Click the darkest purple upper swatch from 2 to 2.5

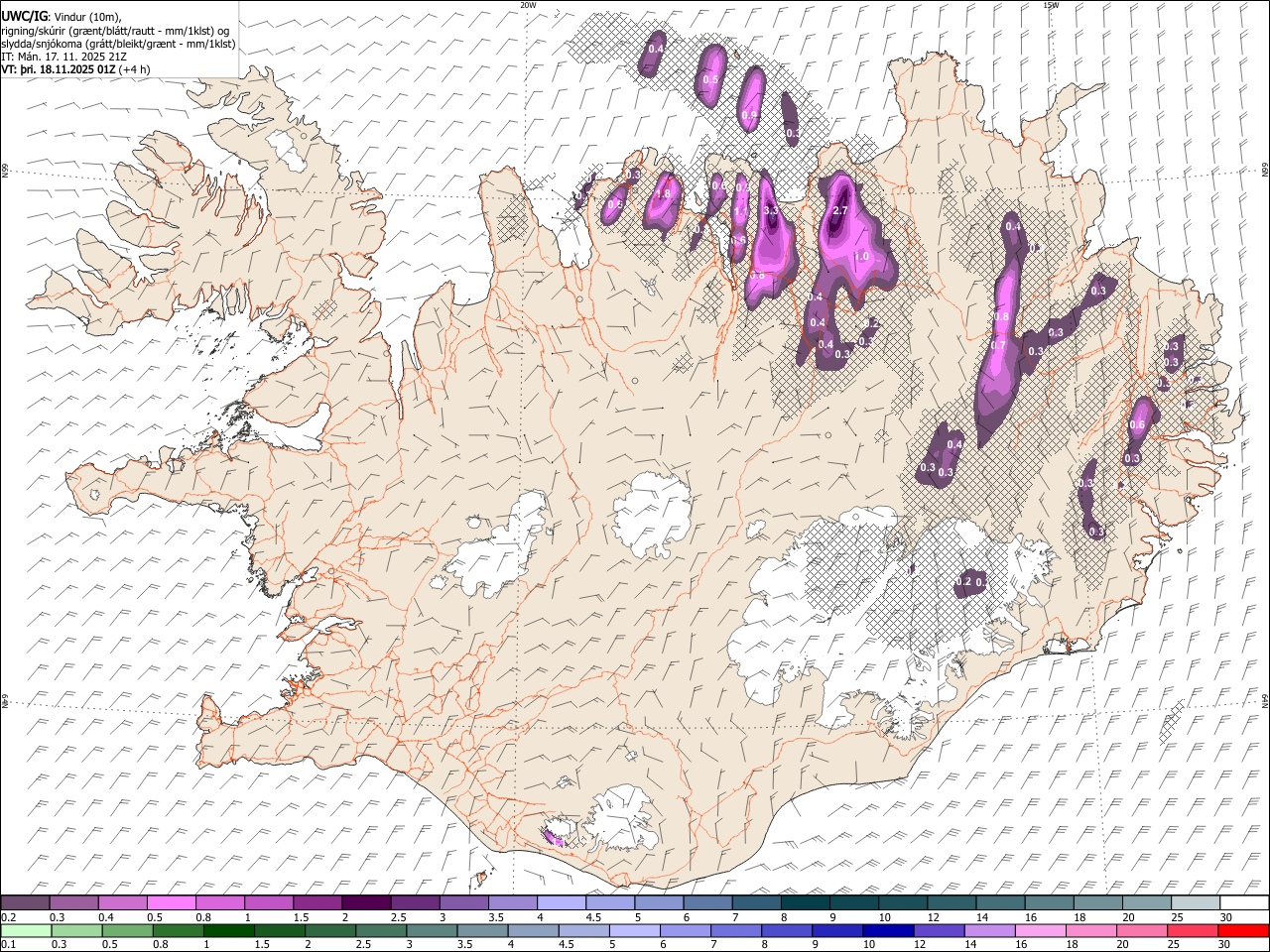(366, 903)
